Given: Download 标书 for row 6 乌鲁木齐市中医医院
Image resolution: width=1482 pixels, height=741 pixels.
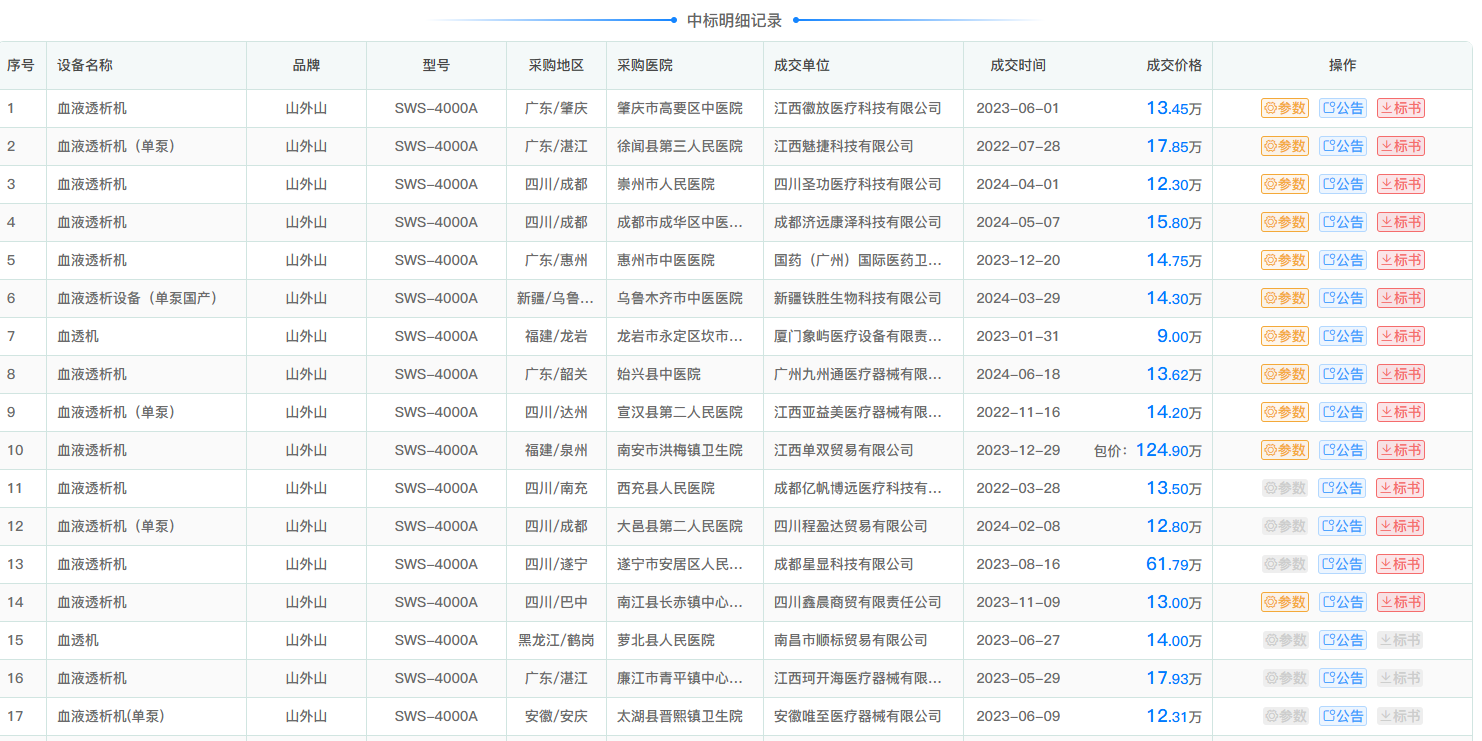Looking at the screenshot, I should [1401, 298].
